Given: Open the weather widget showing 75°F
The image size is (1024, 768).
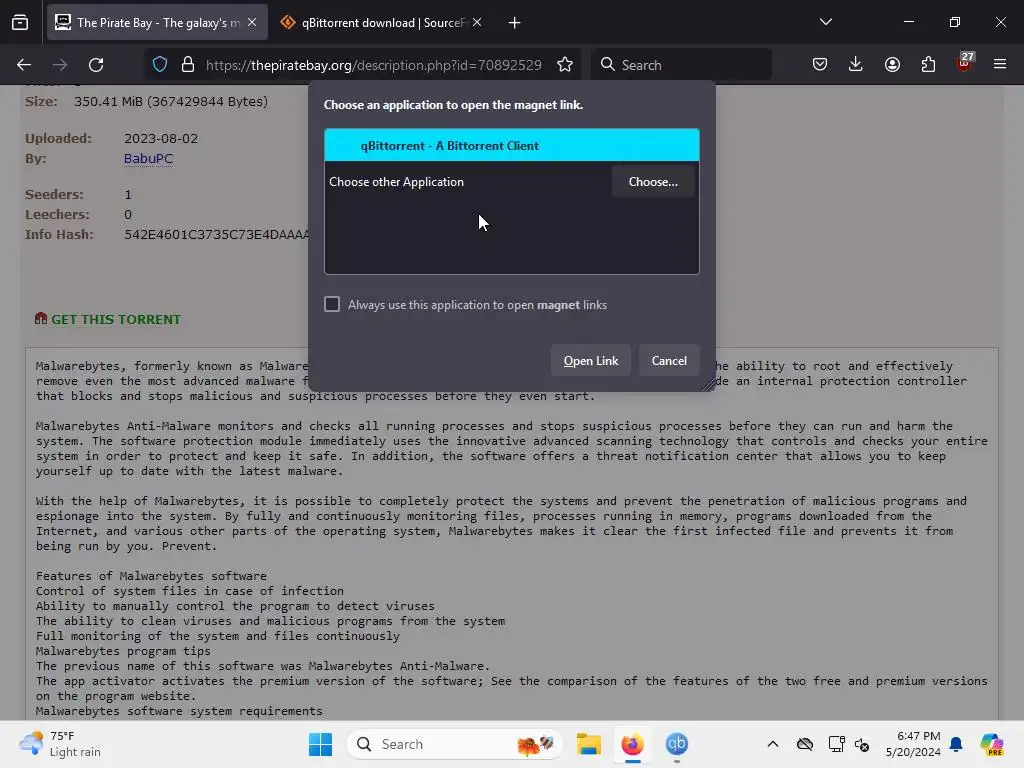Looking at the screenshot, I should [x=61, y=744].
